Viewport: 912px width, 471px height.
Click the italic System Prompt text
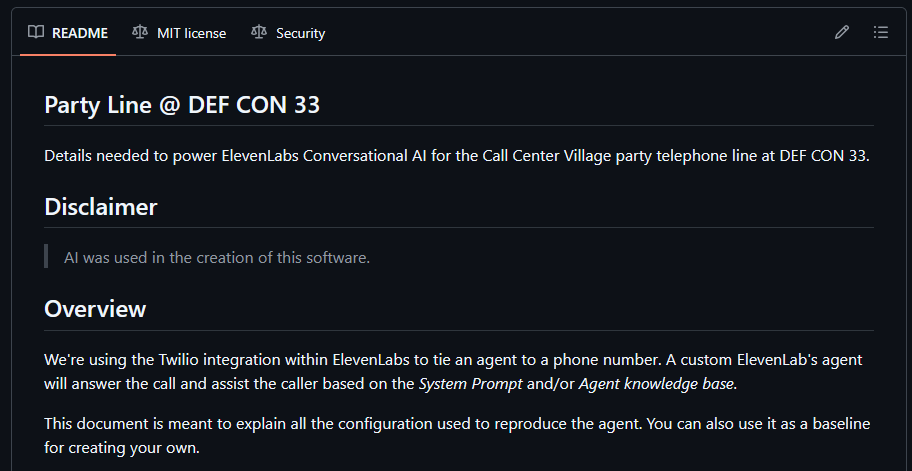click(x=471, y=384)
